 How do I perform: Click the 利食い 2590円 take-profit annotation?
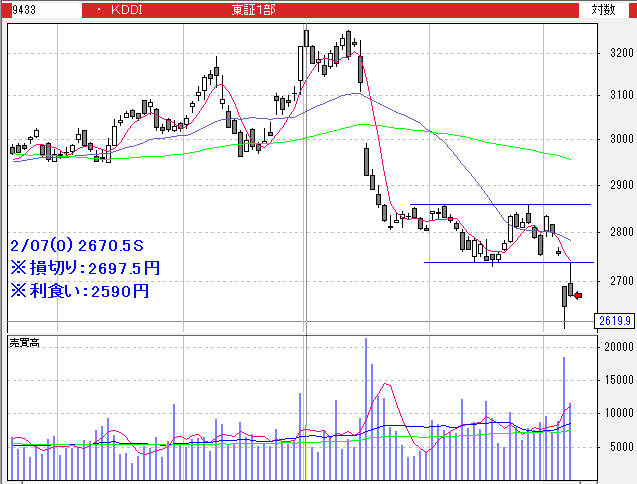tap(79, 291)
